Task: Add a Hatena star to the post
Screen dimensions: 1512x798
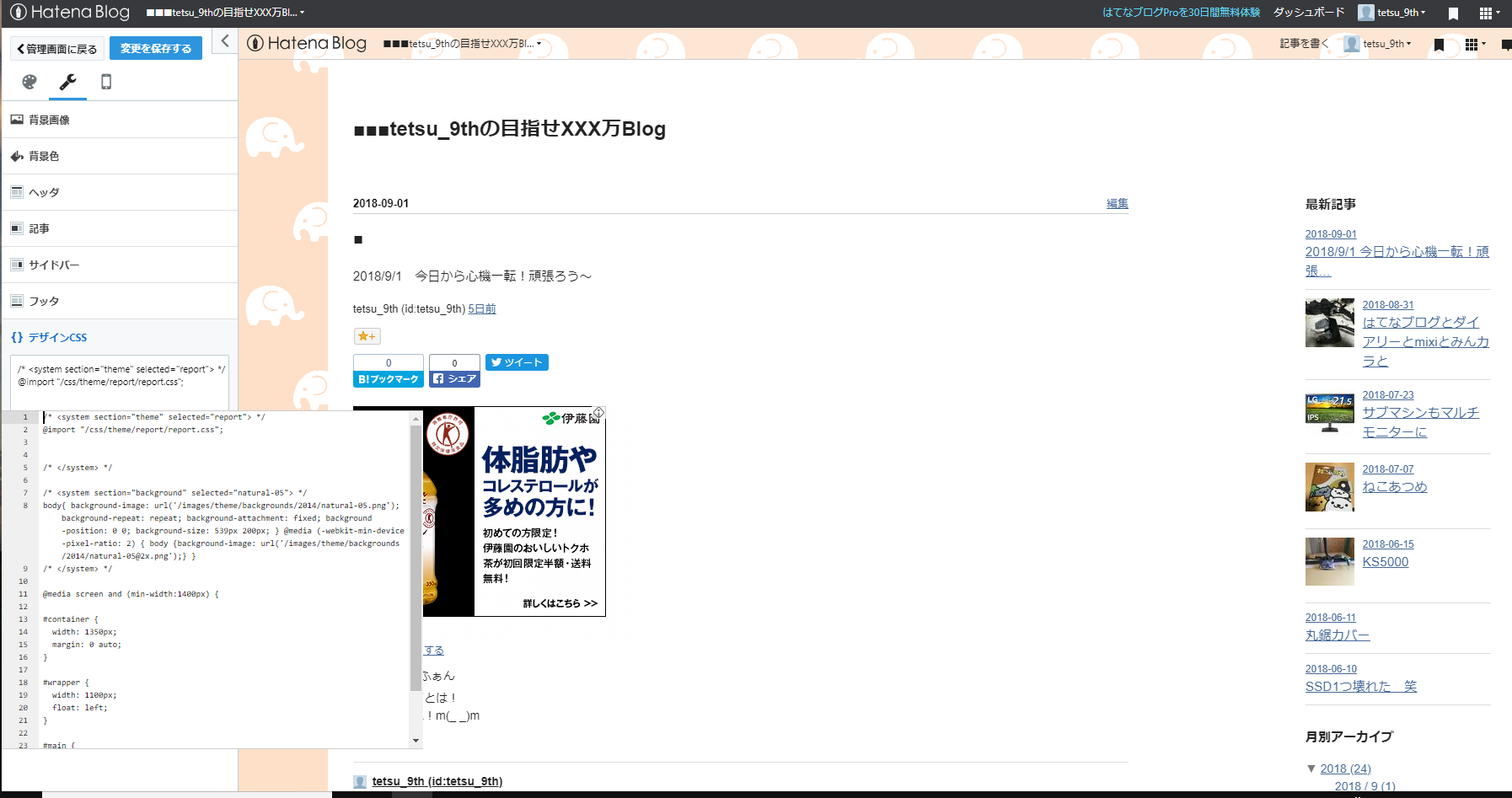Action: [367, 335]
